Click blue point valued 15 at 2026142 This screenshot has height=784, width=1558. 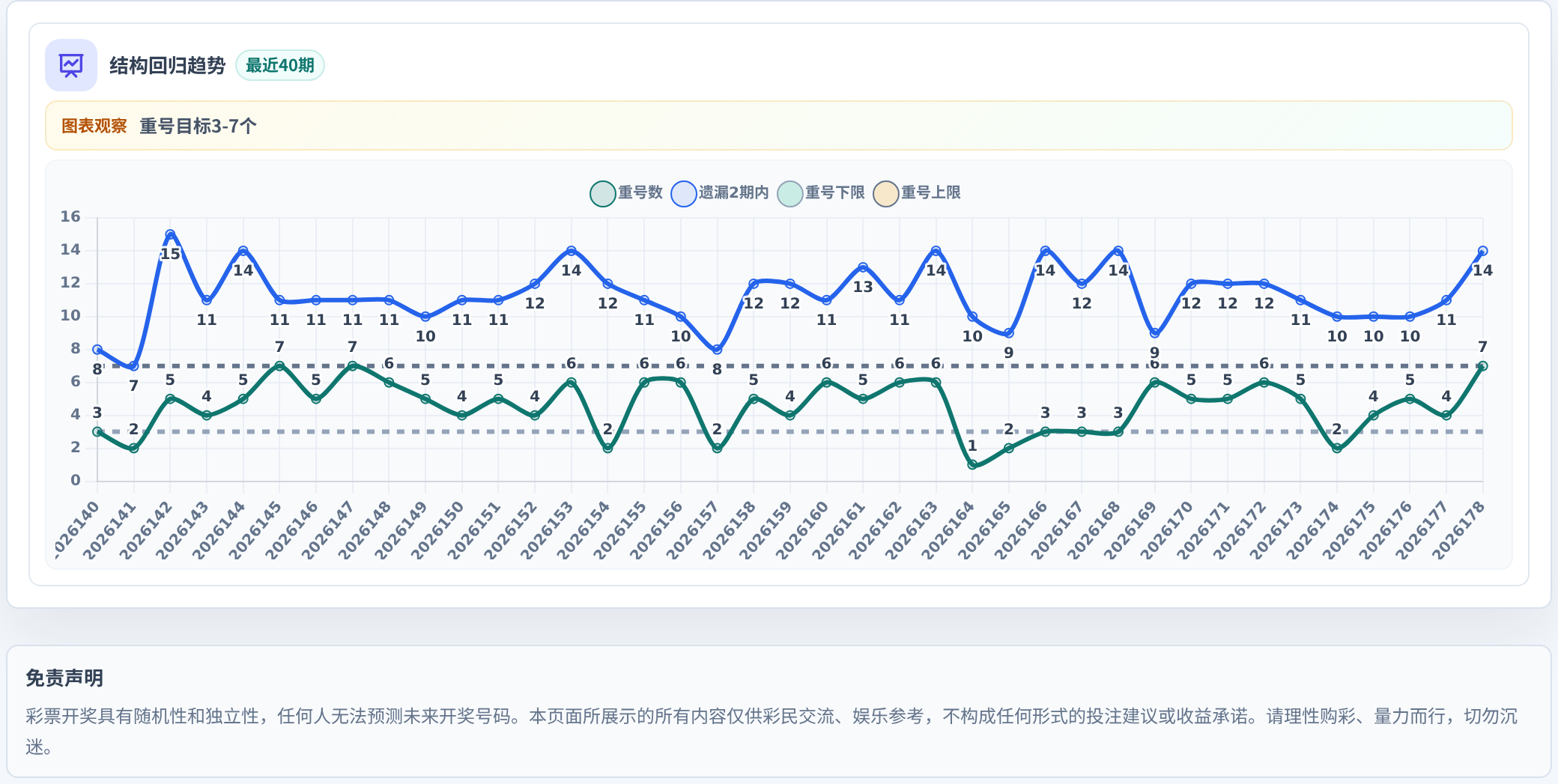coord(170,234)
